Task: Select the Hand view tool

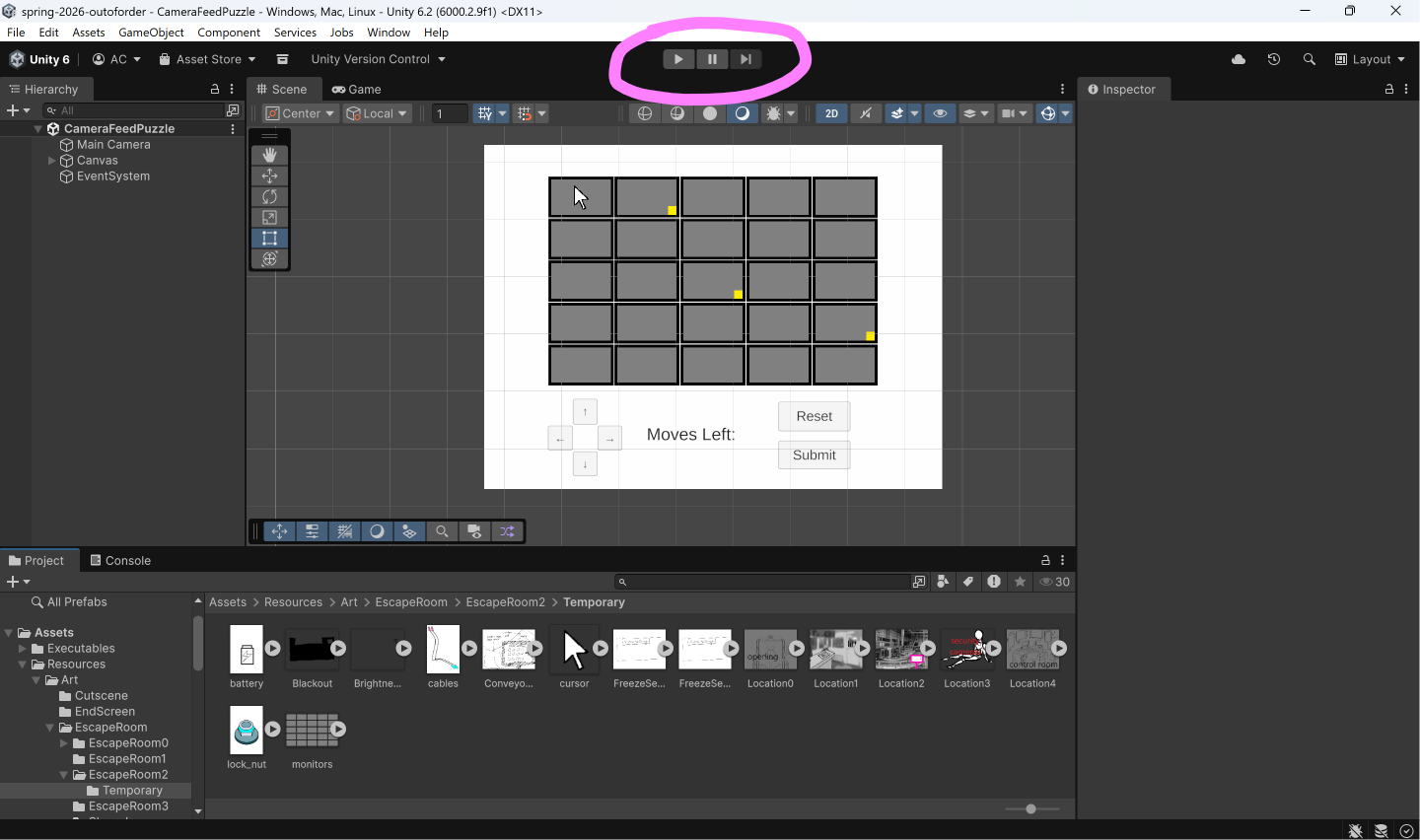Action: 269,155
